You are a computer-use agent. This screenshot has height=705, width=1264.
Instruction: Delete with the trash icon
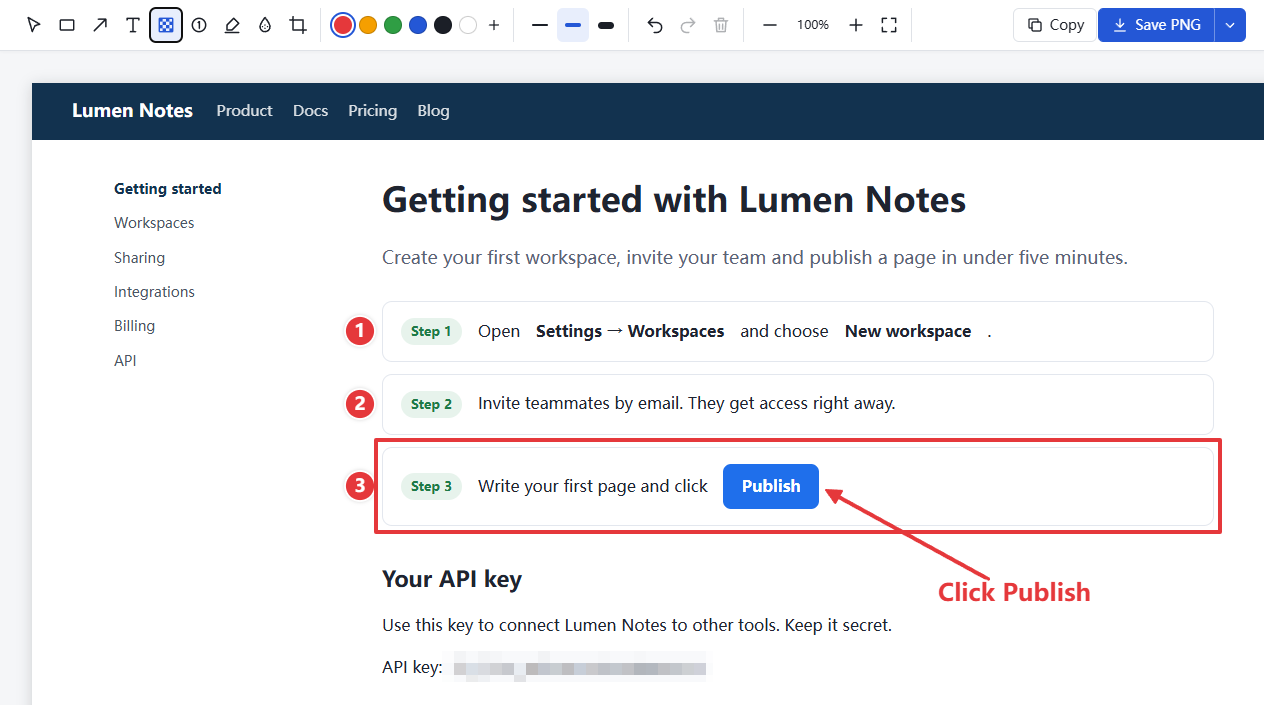[x=721, y=25]
